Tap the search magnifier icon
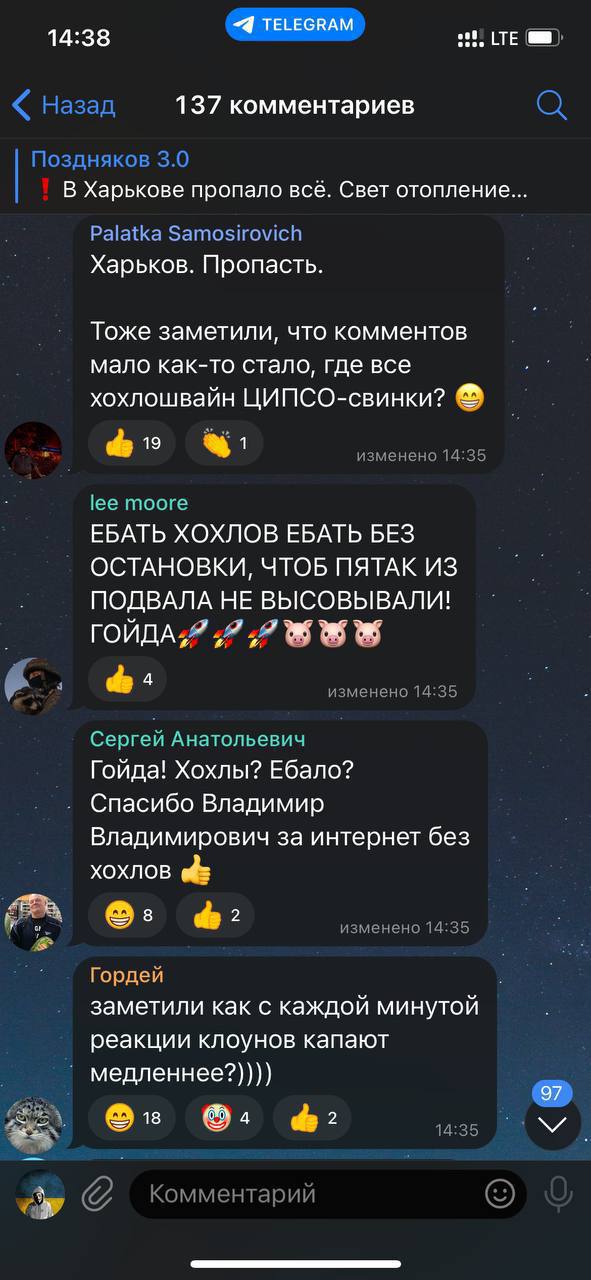Image resolution: width=591 pixels, height=1280 pixels. (x=551, y=105)
